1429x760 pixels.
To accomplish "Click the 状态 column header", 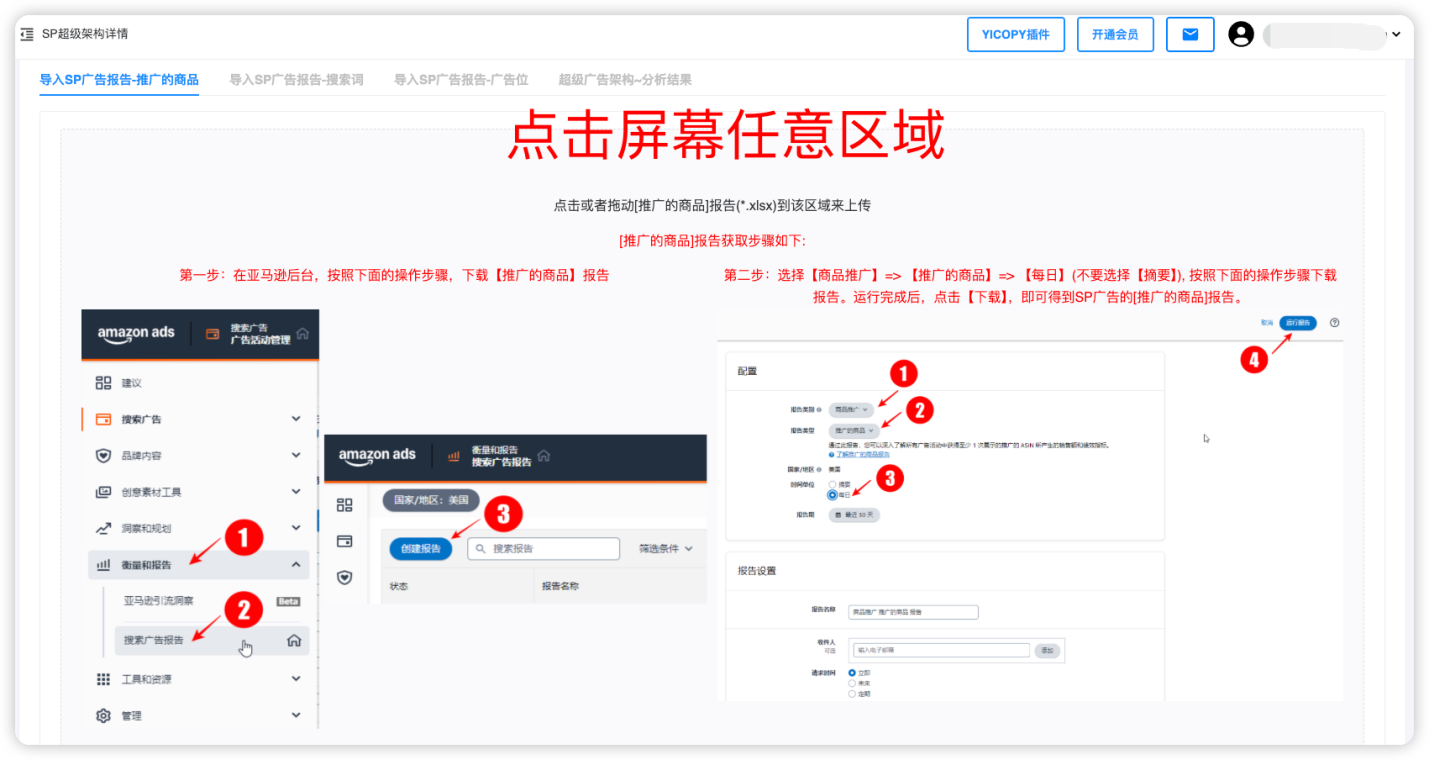I will pos(398,587).
